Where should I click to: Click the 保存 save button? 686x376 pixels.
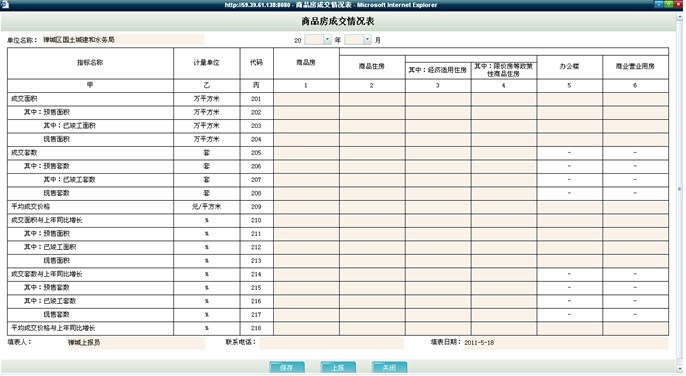pyautogui.click(x=287, y=368)
